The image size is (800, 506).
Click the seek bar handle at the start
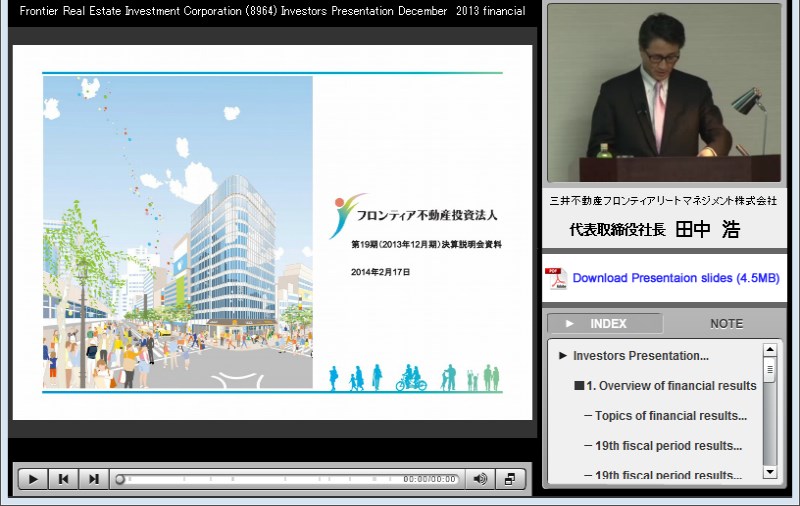[x=120, y=479]
